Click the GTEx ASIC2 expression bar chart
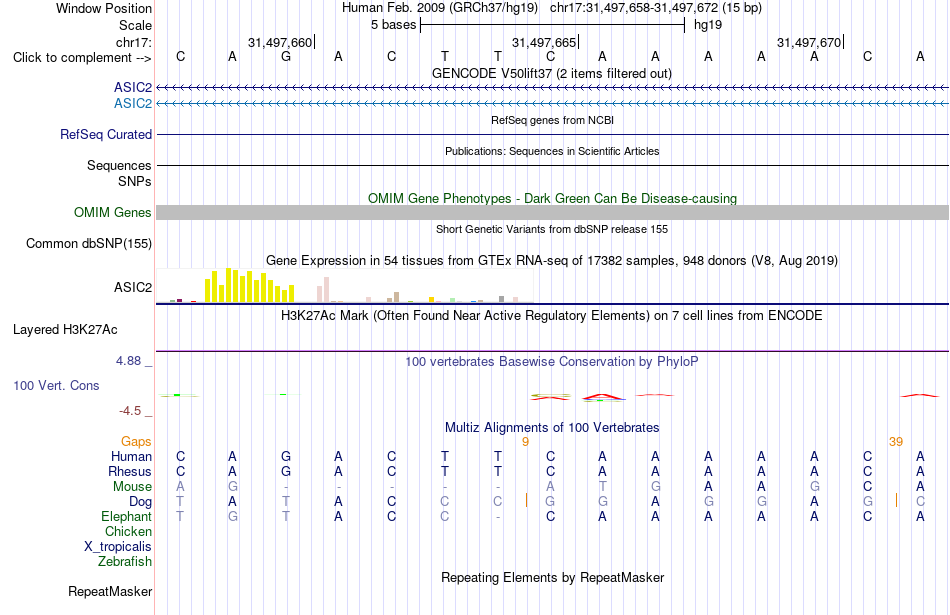This screenshot has height=615, width=950. tap(345, 285)
